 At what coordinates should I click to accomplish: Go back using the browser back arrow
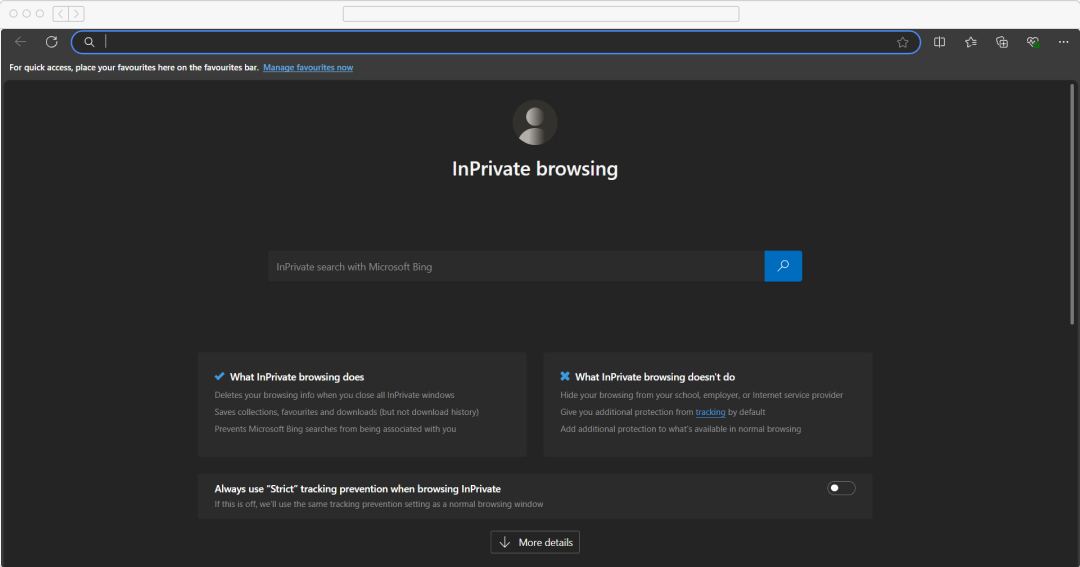pyautogui.click(x=21, y=42)
